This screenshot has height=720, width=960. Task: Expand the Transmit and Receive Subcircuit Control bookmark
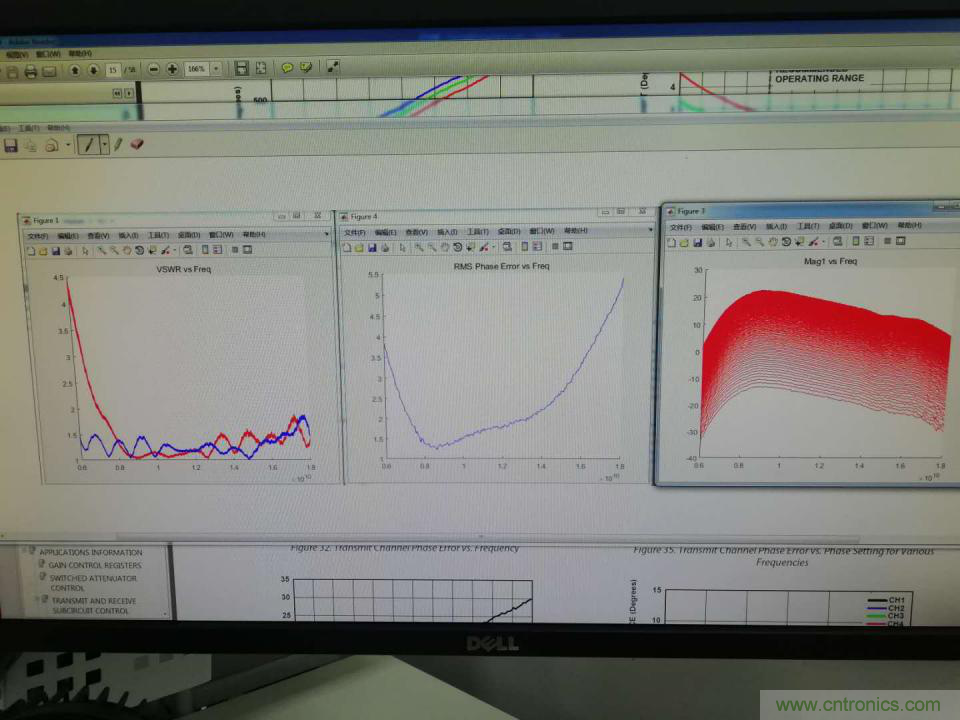tap(92, 606)
